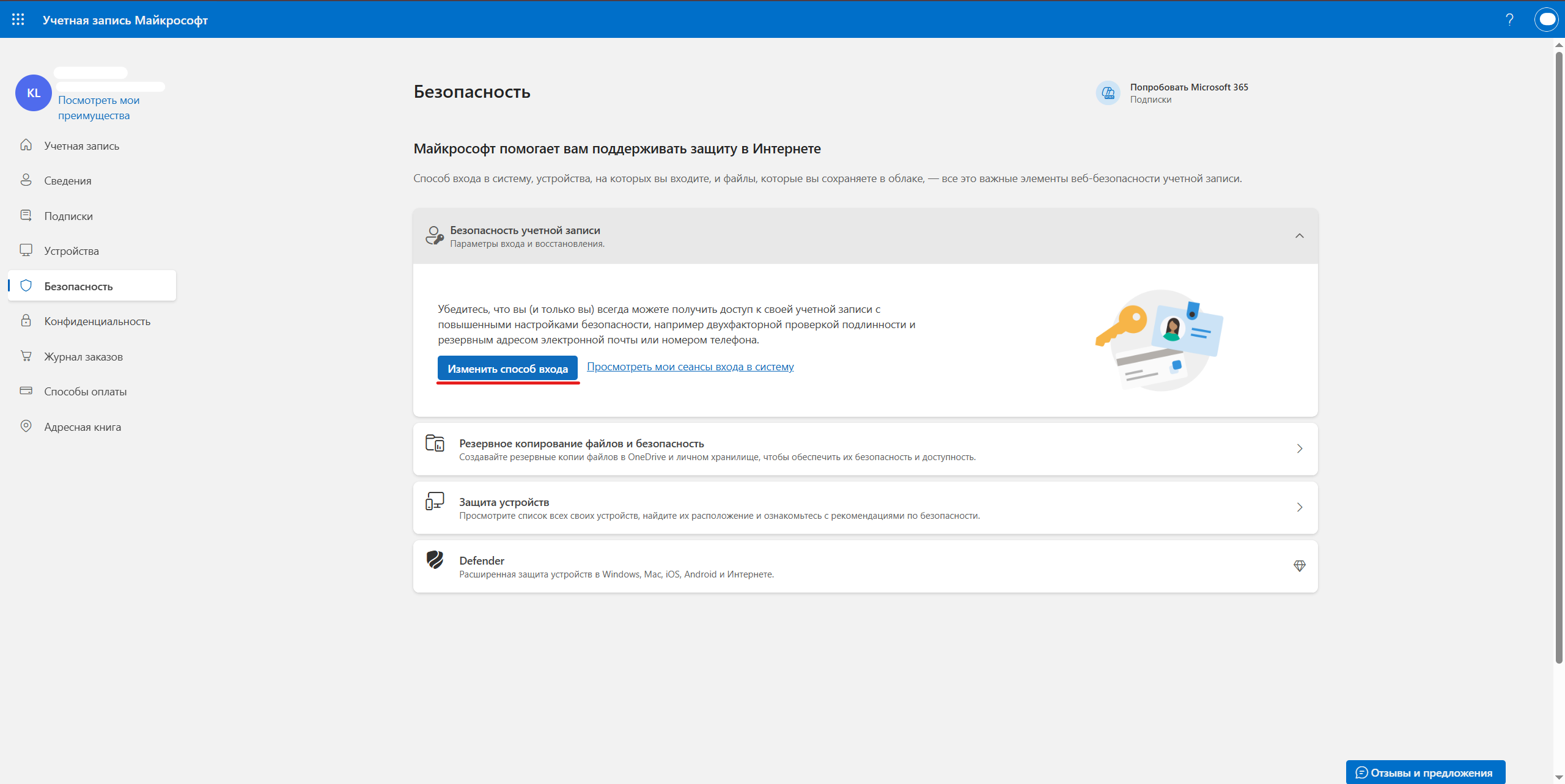Viewport: 1565px width, 784px height.
Task: Collapse the Безопасность учетной записи section chevron
Action: point(1300,236)
